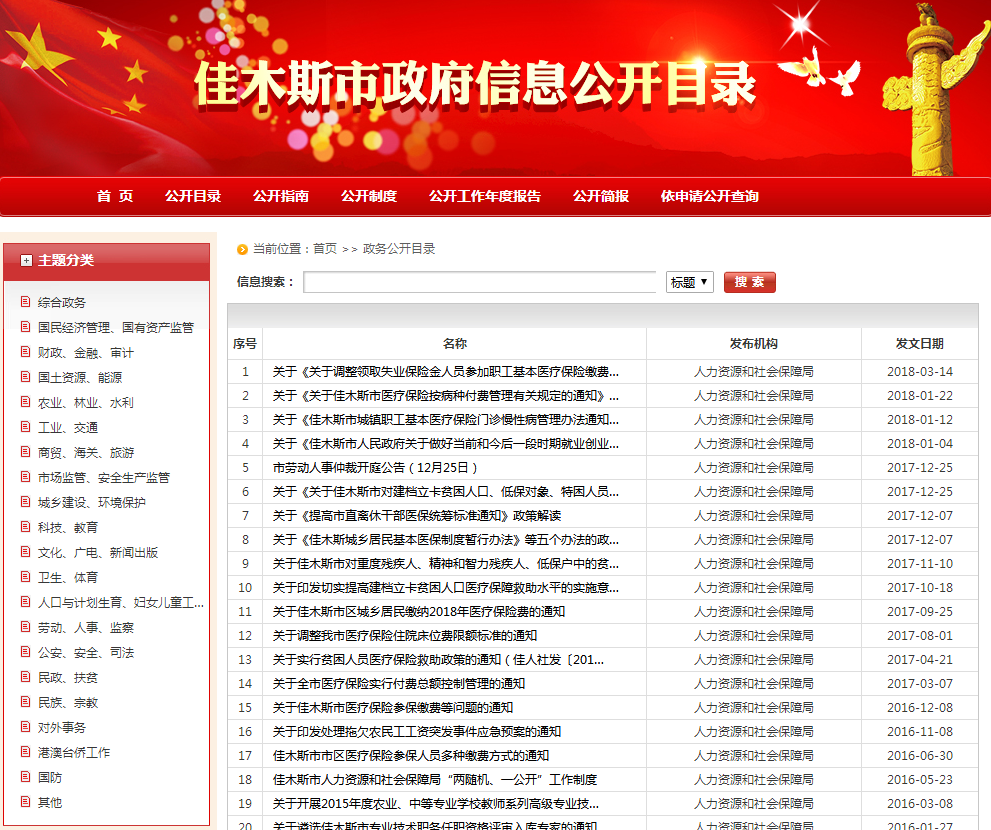The height and width of the screenshot is (830, 991).
Task: Select 依申请公开查询 in the navigation bar
Action: (709, 196)
